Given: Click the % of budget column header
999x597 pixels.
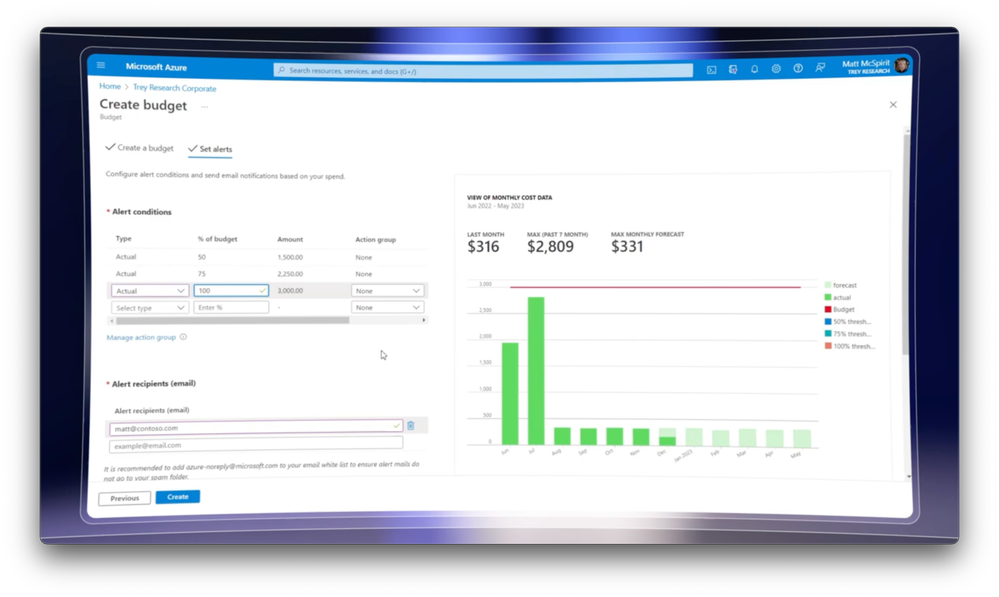Looking at the screenshot, I should (x=217, y=239).
